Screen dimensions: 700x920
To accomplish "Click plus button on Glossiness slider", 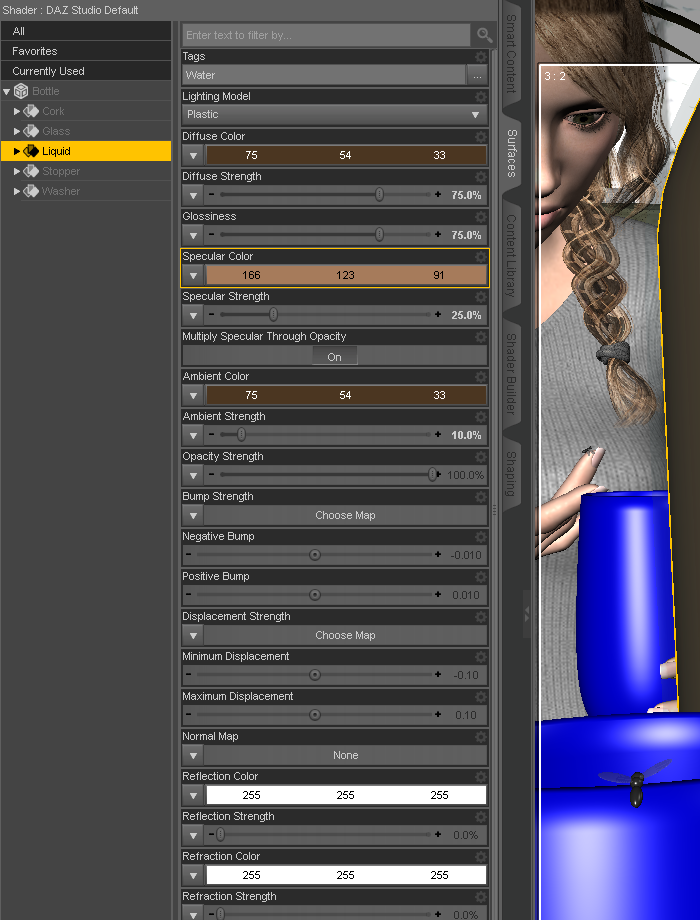I will pos(438,235).
